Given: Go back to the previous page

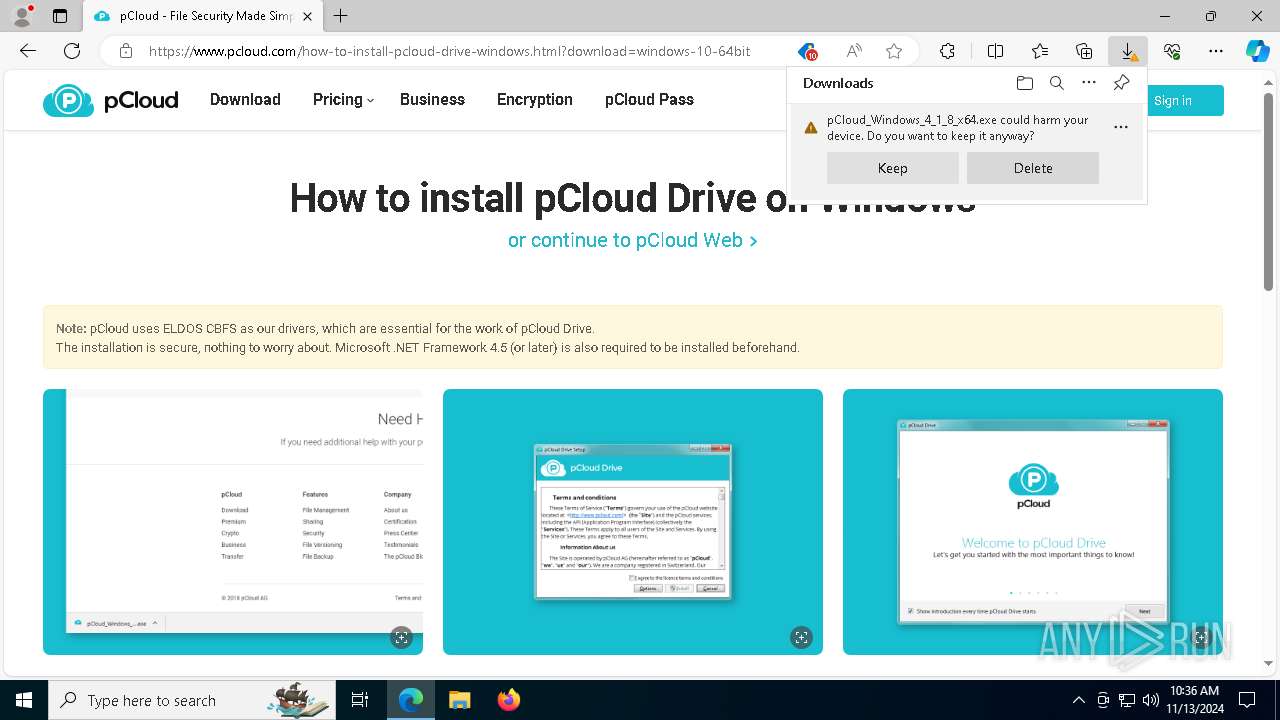Looking at the screenshot, I should (28, 51).
